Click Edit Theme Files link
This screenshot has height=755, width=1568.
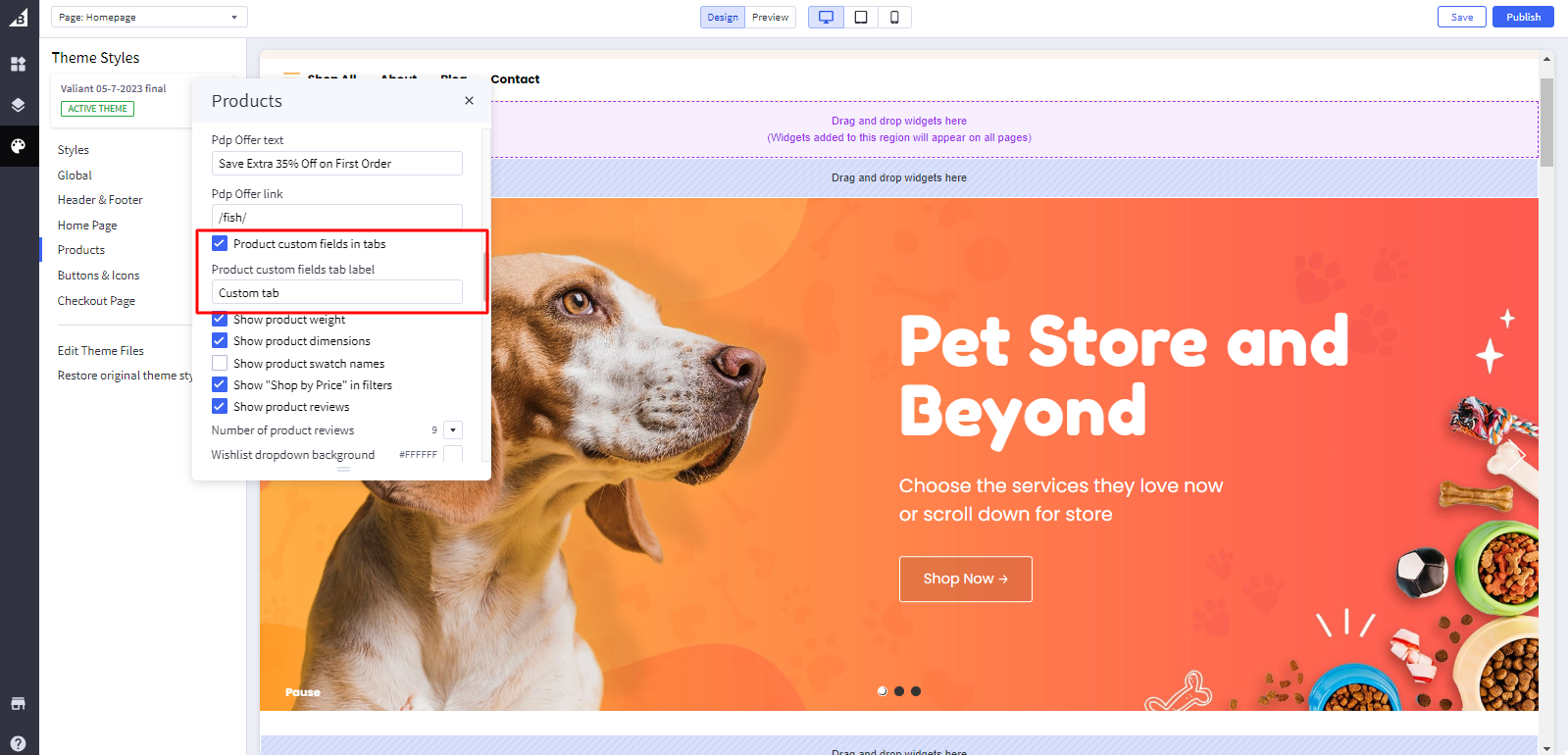101,351
